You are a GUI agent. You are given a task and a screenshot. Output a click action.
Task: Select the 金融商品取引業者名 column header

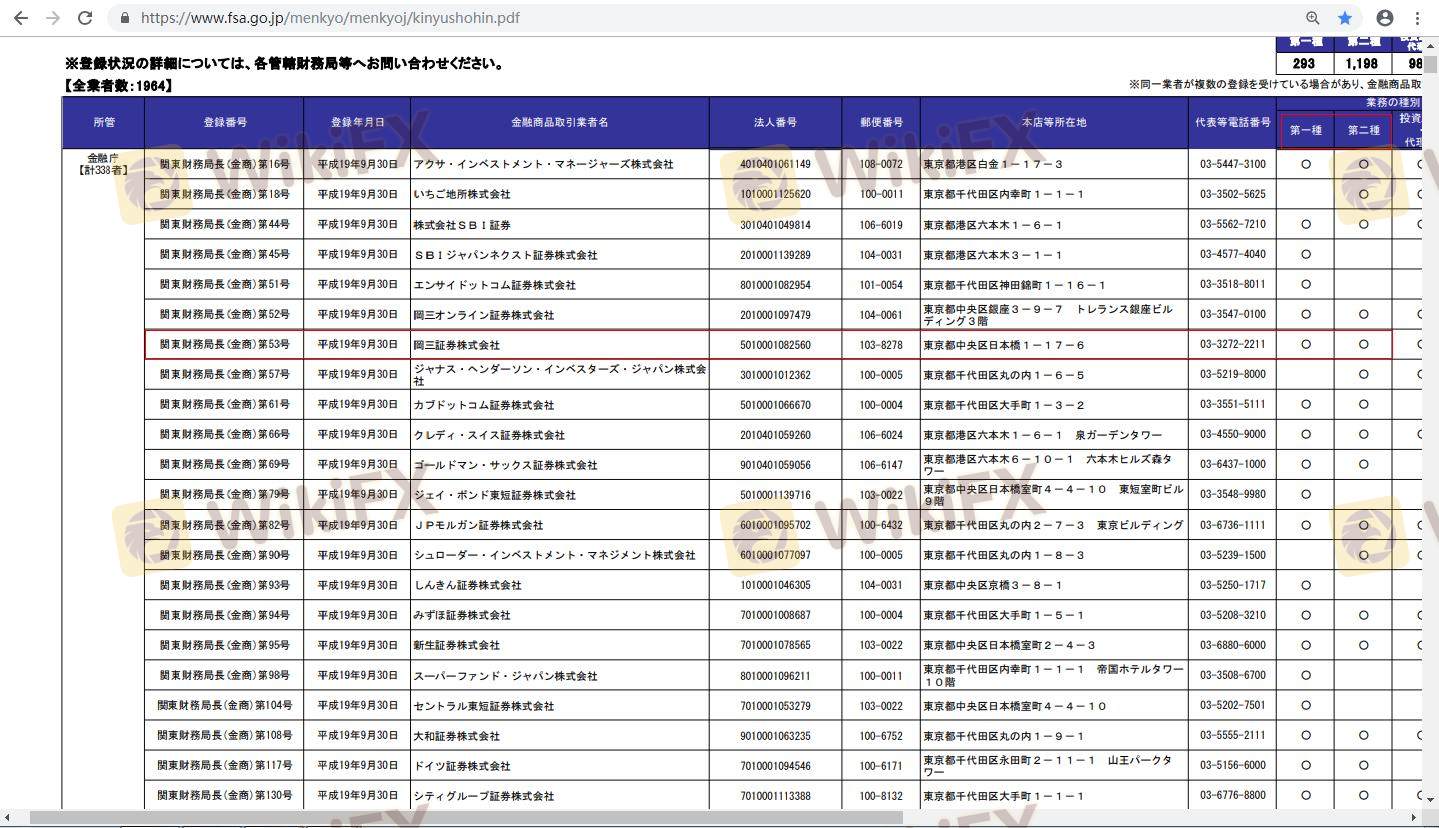point(559,122)
